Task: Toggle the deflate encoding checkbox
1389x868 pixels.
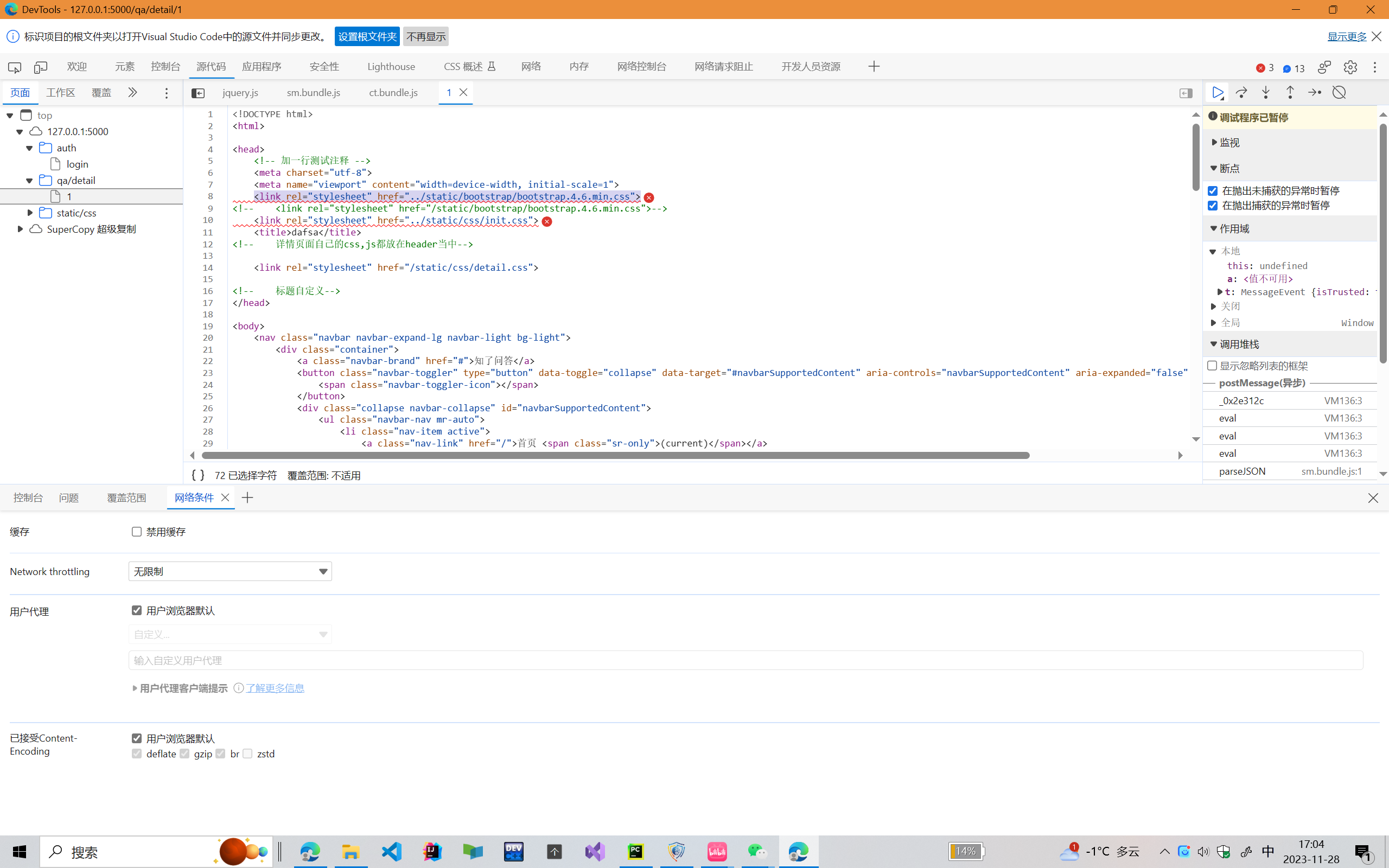Action: pyautogui.click(x=137, y=753)
